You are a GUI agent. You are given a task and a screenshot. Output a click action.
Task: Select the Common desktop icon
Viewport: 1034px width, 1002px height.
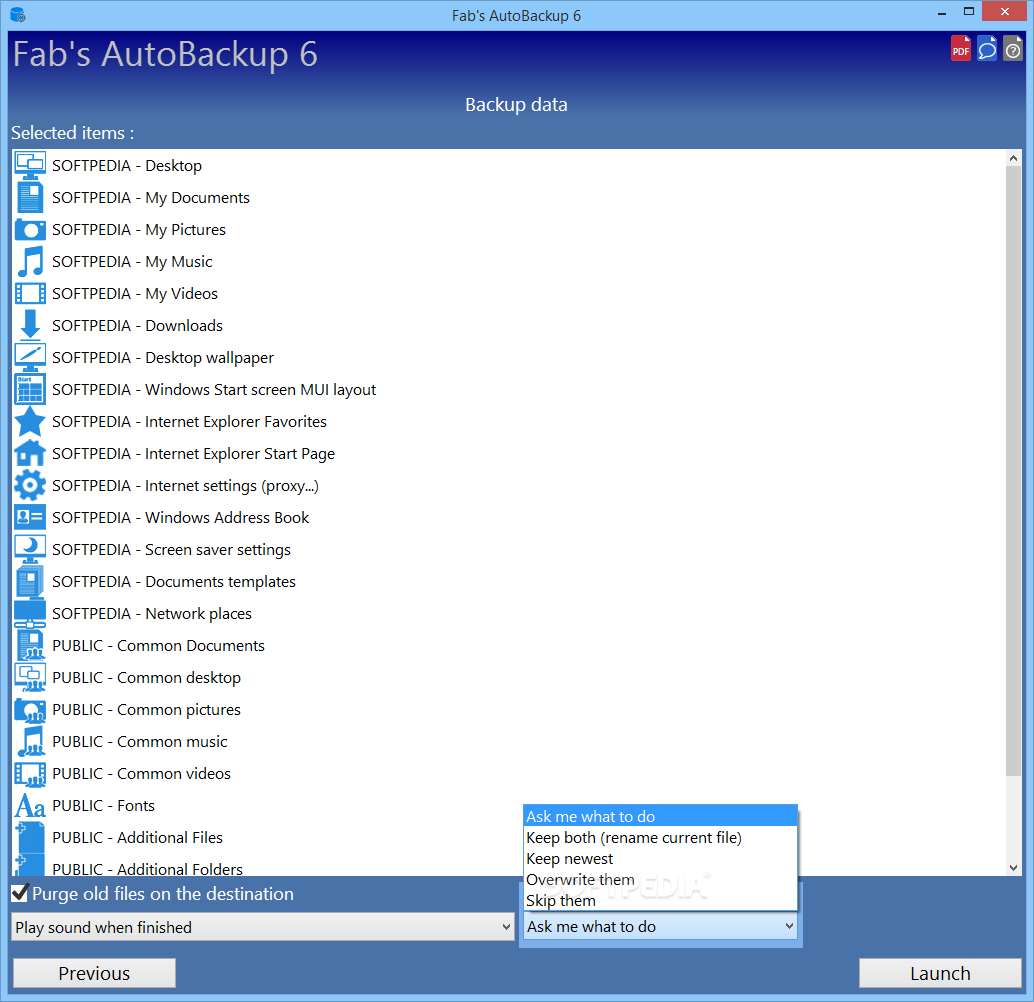30,677
